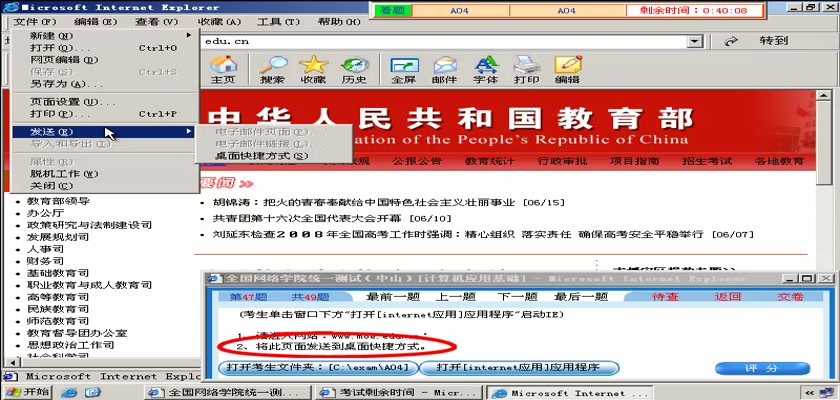Choose 打印(P)... in File menu
This screenshot has height=400, width=840.
point(105,114)
